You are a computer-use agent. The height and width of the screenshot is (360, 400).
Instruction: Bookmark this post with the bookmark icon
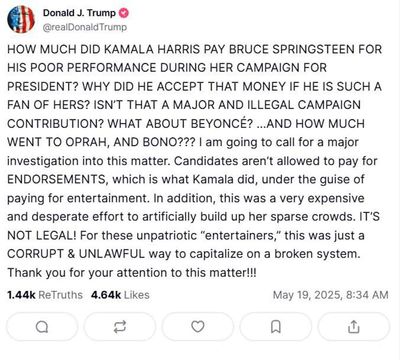(x=276, y=327)
